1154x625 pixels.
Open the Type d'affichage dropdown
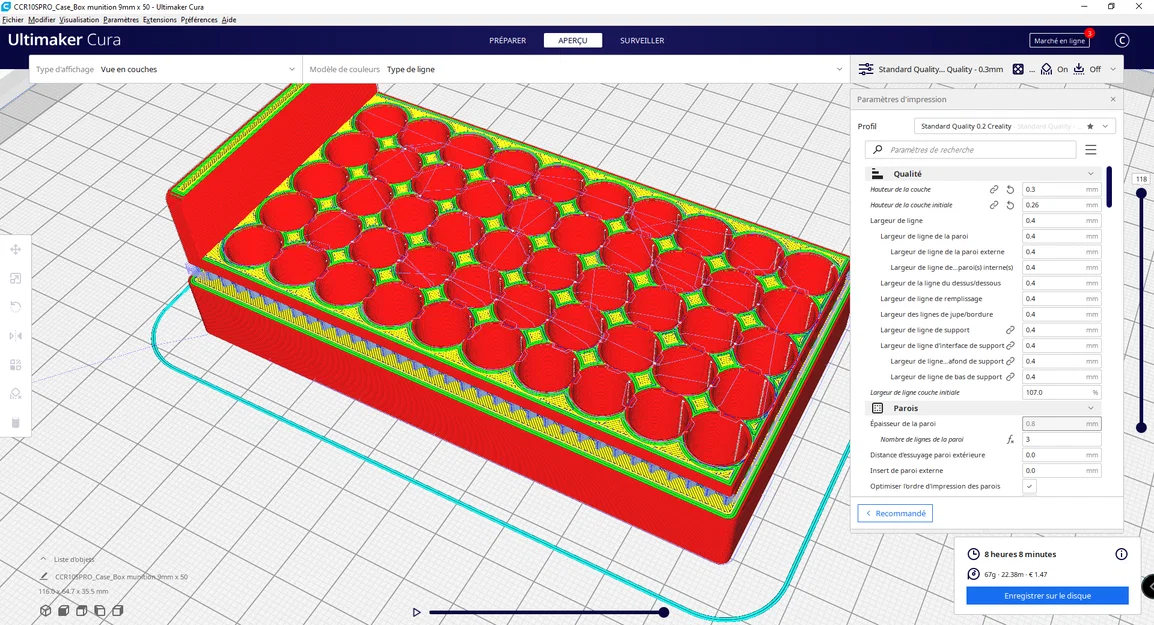(x=166, y=69)
